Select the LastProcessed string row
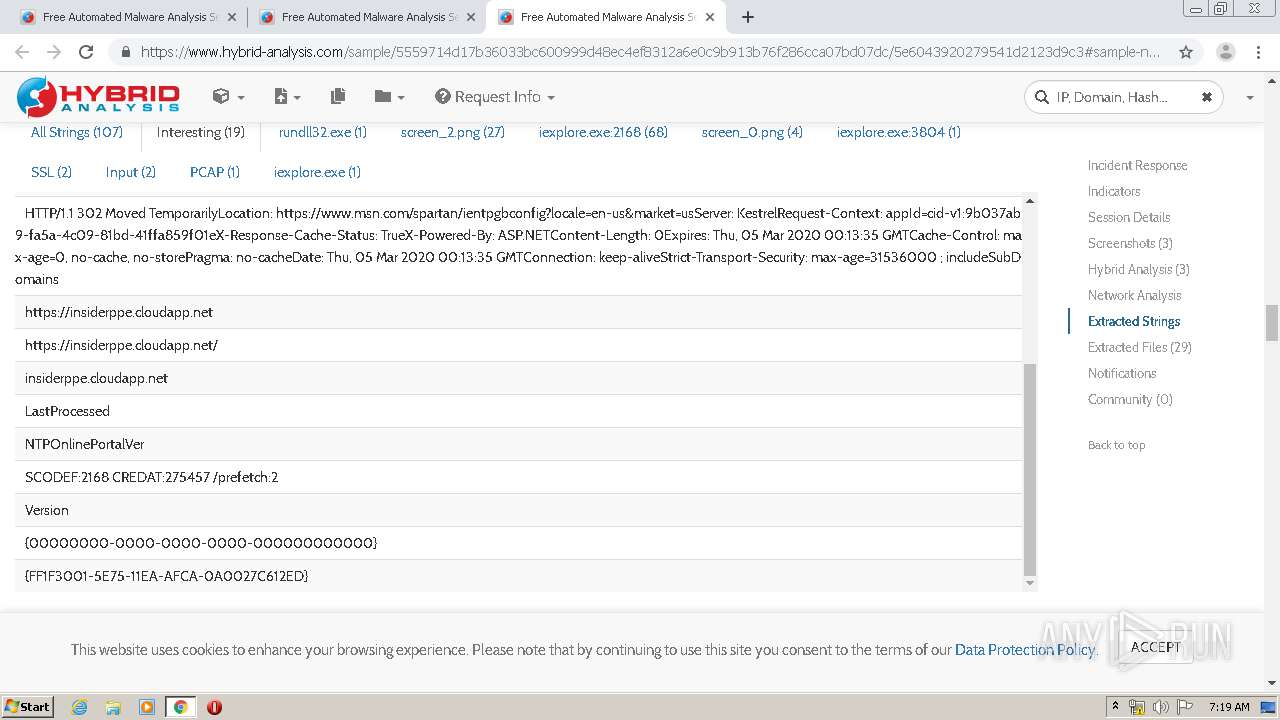The width and height of the screenshot is (1280, 720). coord(518,411)
